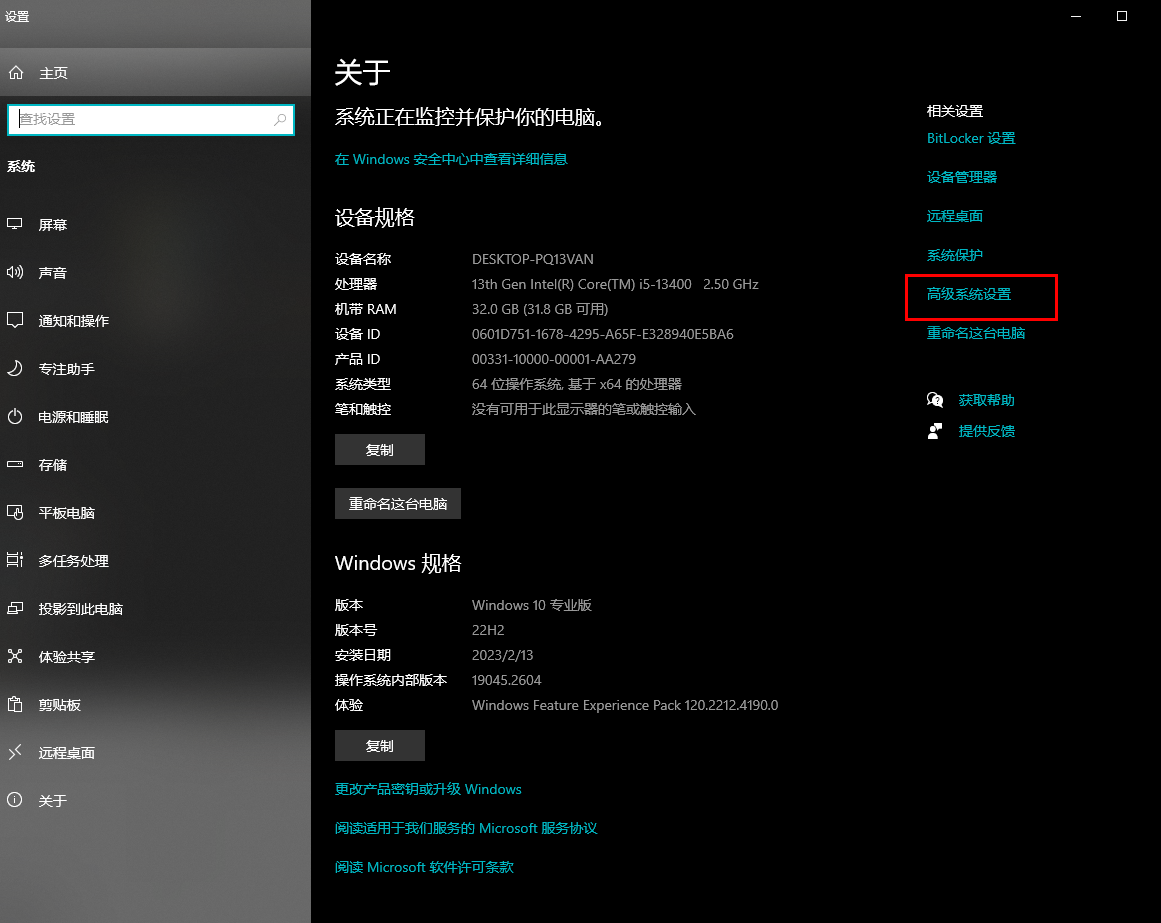Click the 获取帮助 text link

[986, 400]
